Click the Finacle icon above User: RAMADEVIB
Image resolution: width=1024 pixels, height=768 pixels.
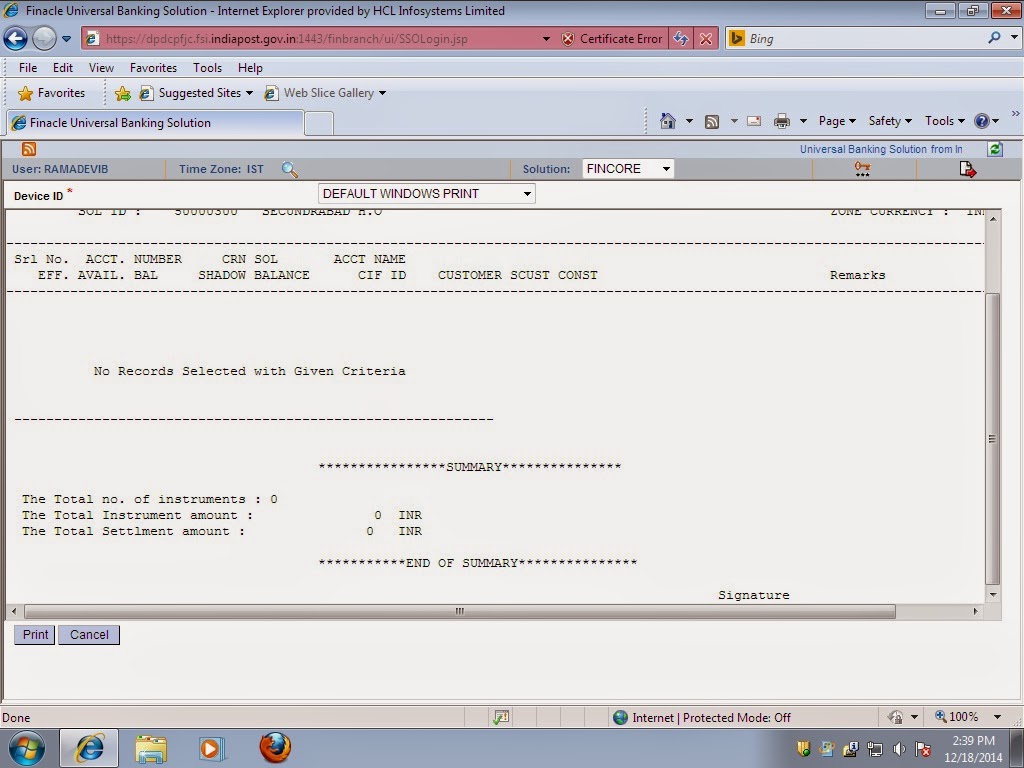28,148
